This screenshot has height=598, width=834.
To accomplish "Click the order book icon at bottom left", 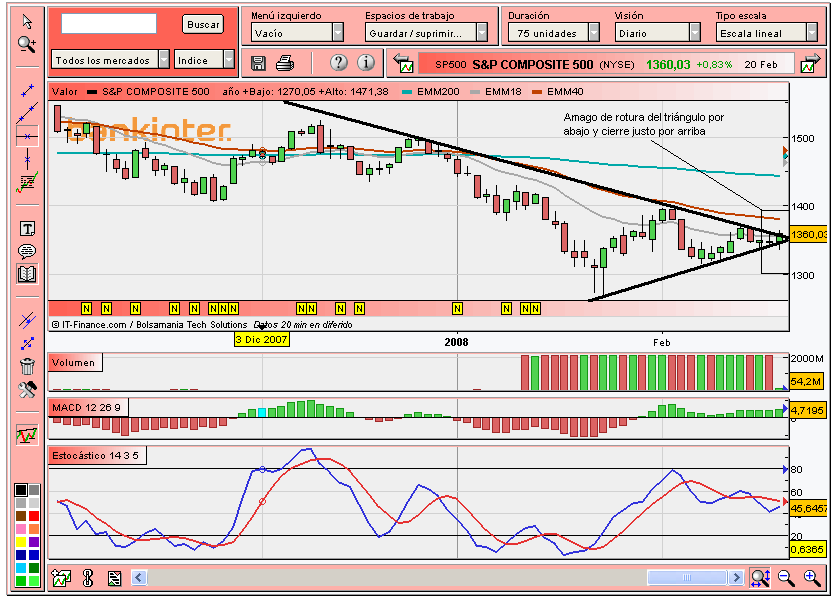I will pyautogui.click(x=115, y=577).
